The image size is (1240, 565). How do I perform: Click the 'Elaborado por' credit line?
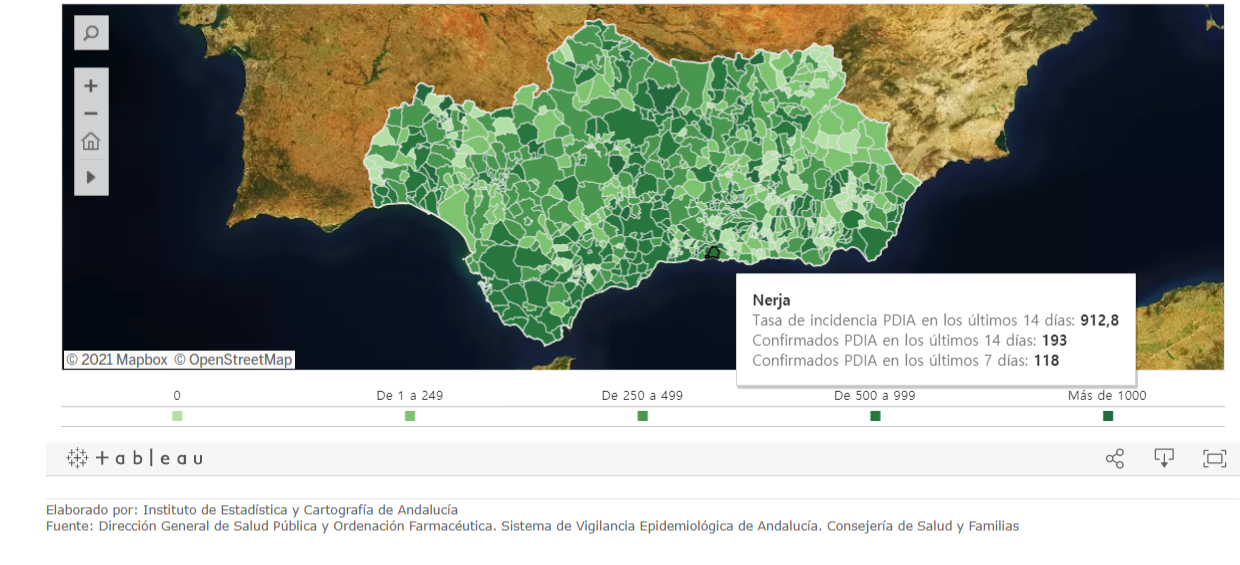pyautogui.click(x=252, y=509)
